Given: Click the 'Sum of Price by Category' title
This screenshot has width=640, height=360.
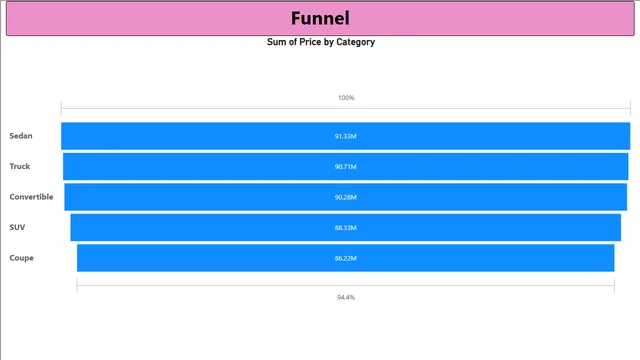Looking at the screenshot, I should (321, 42).
